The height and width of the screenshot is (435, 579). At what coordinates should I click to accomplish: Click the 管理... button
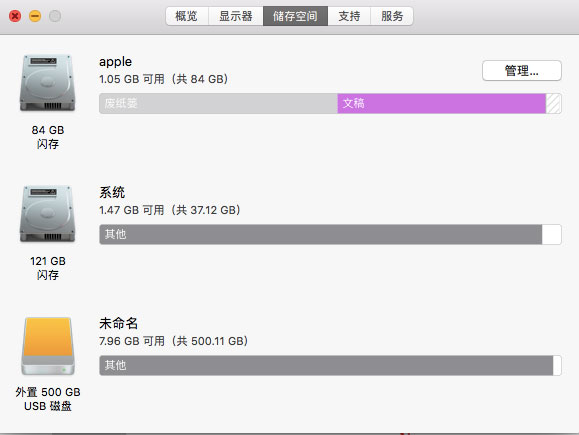coord(522,70)
